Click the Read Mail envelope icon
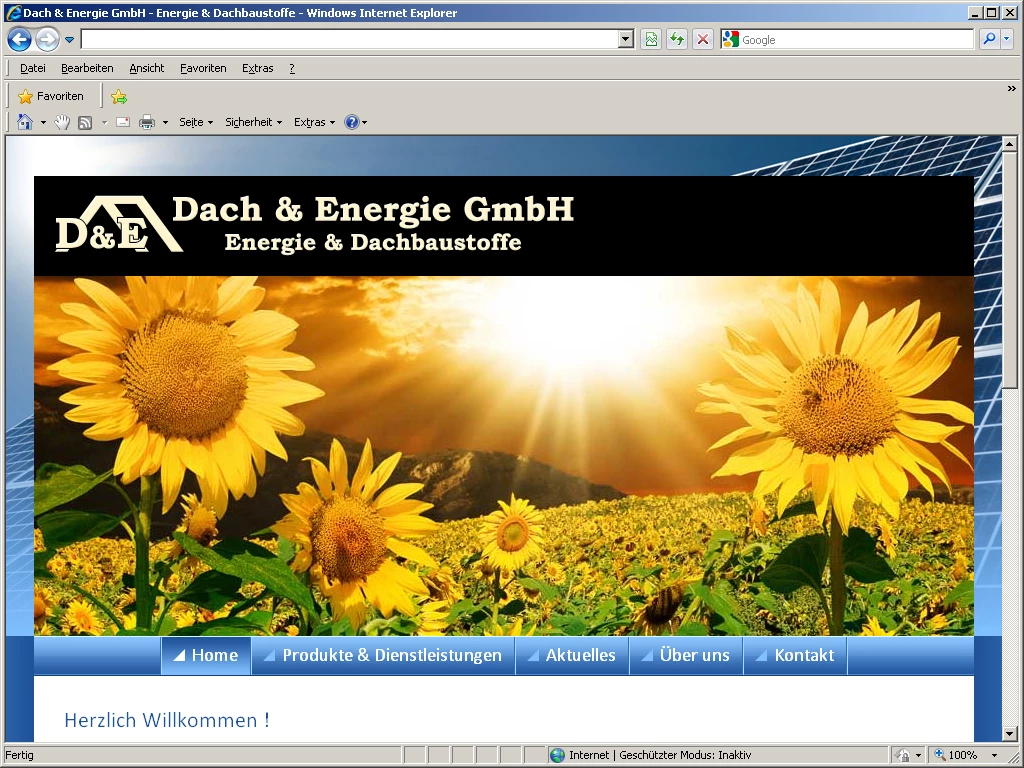 [x=123, y=122]
